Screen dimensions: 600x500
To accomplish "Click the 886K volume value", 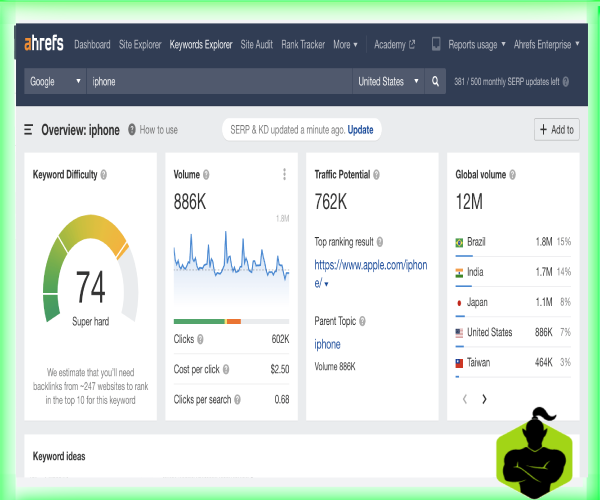I will point(190,202).
